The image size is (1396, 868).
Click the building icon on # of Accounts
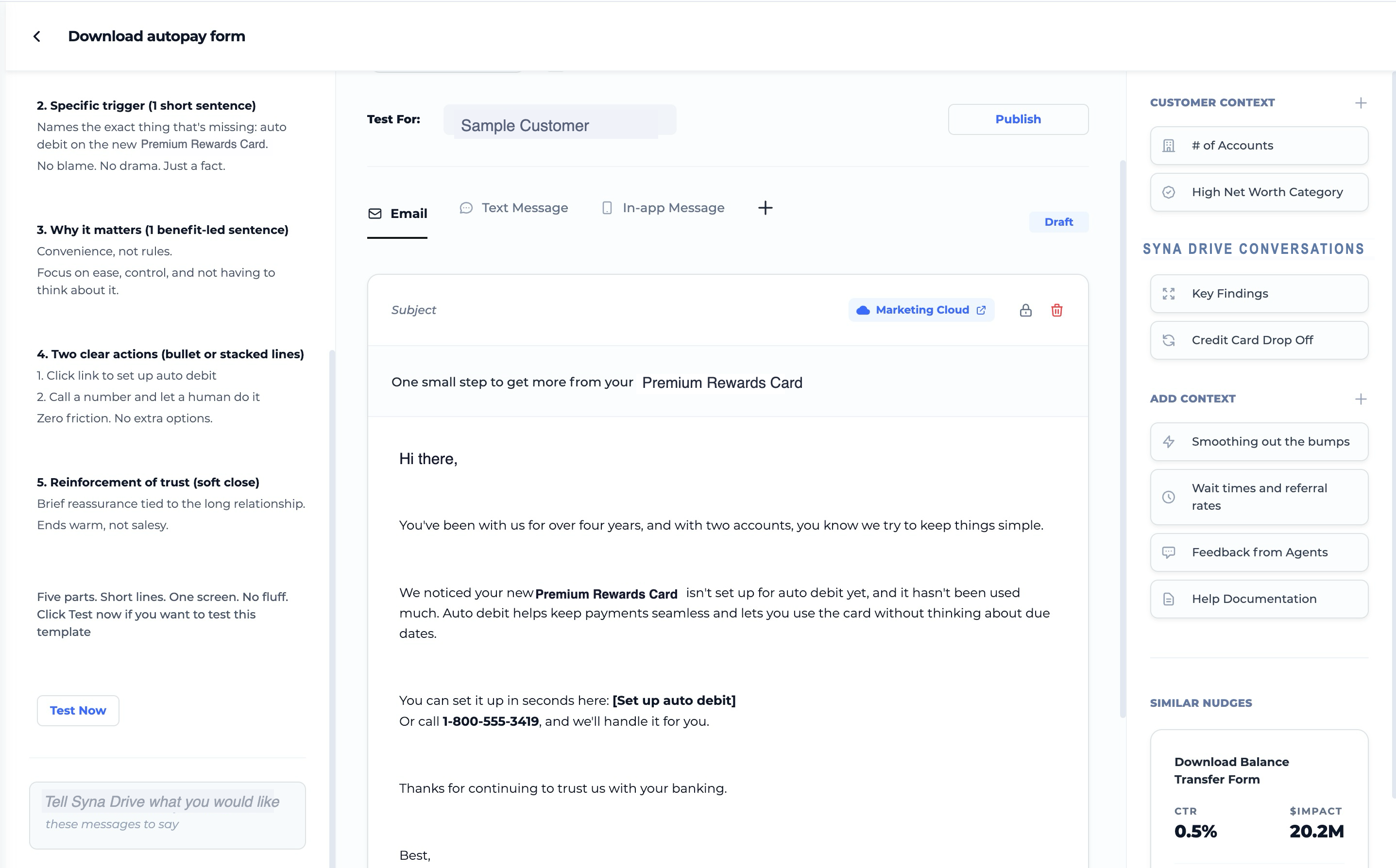tap(1169, 146)
